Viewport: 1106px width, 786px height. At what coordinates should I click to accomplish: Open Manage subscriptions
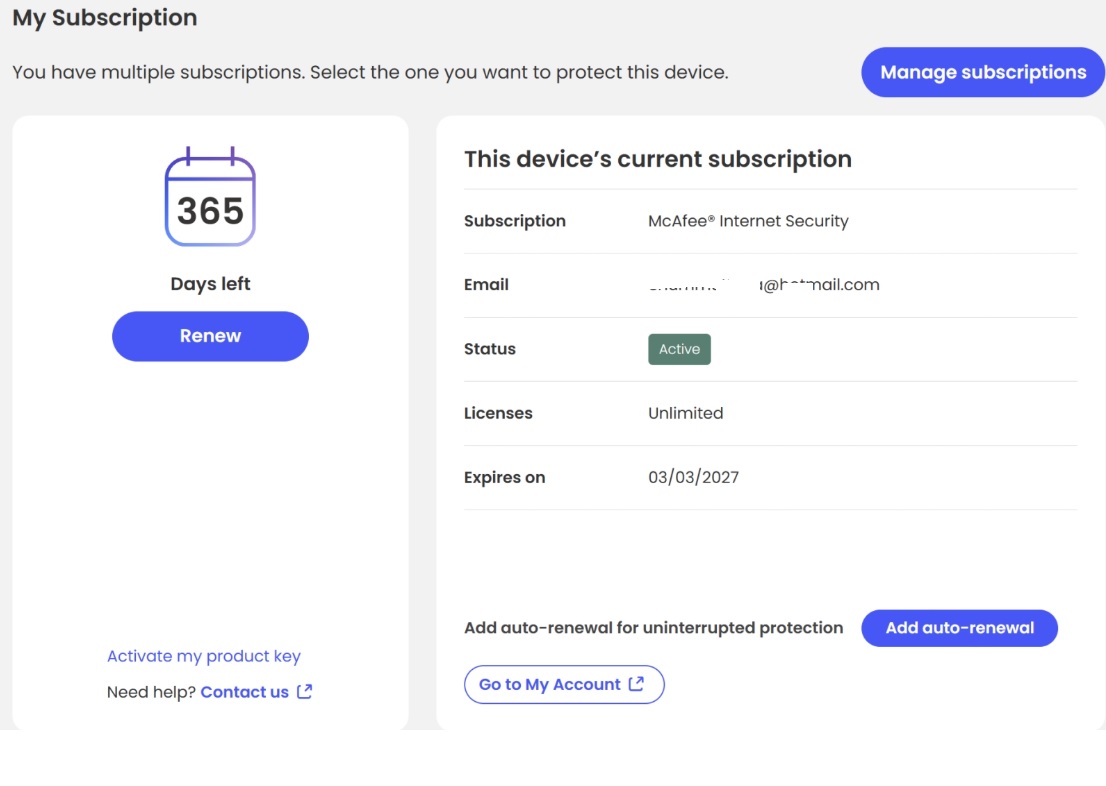982,72
